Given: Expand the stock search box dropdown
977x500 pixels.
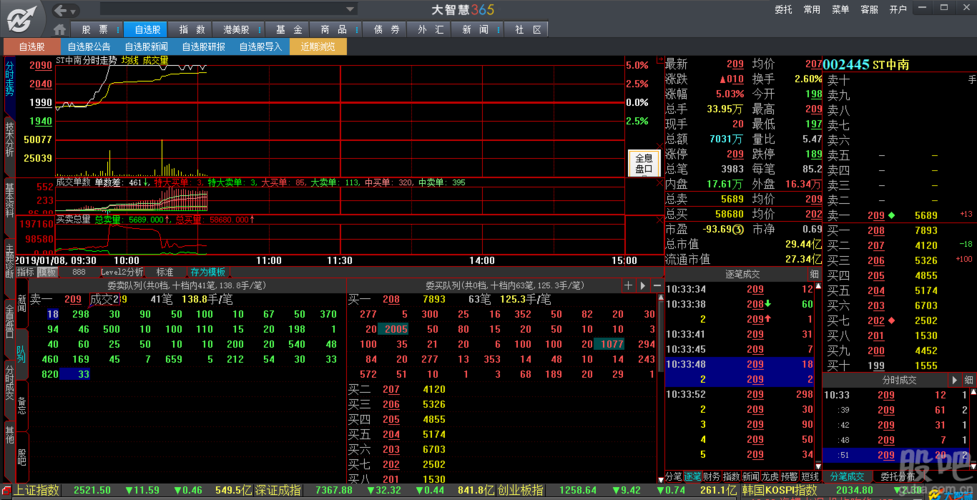Looking at the screenshot, I should (351, 9).
